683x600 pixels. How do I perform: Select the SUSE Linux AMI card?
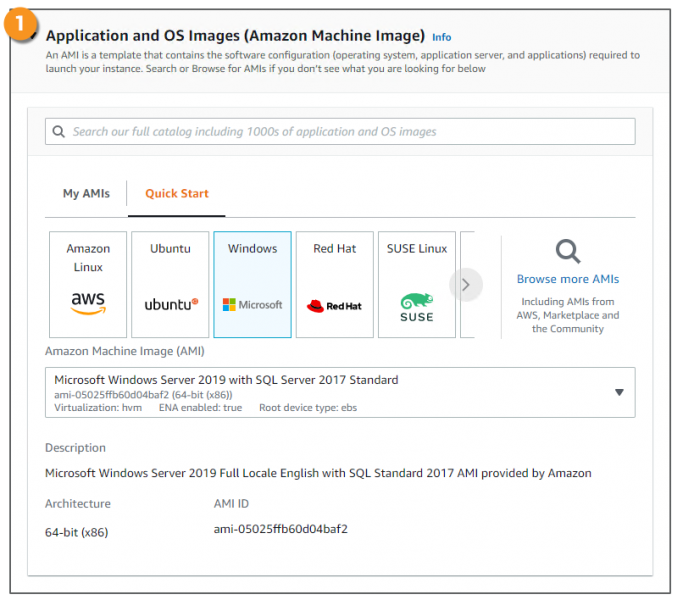[417, 284]
